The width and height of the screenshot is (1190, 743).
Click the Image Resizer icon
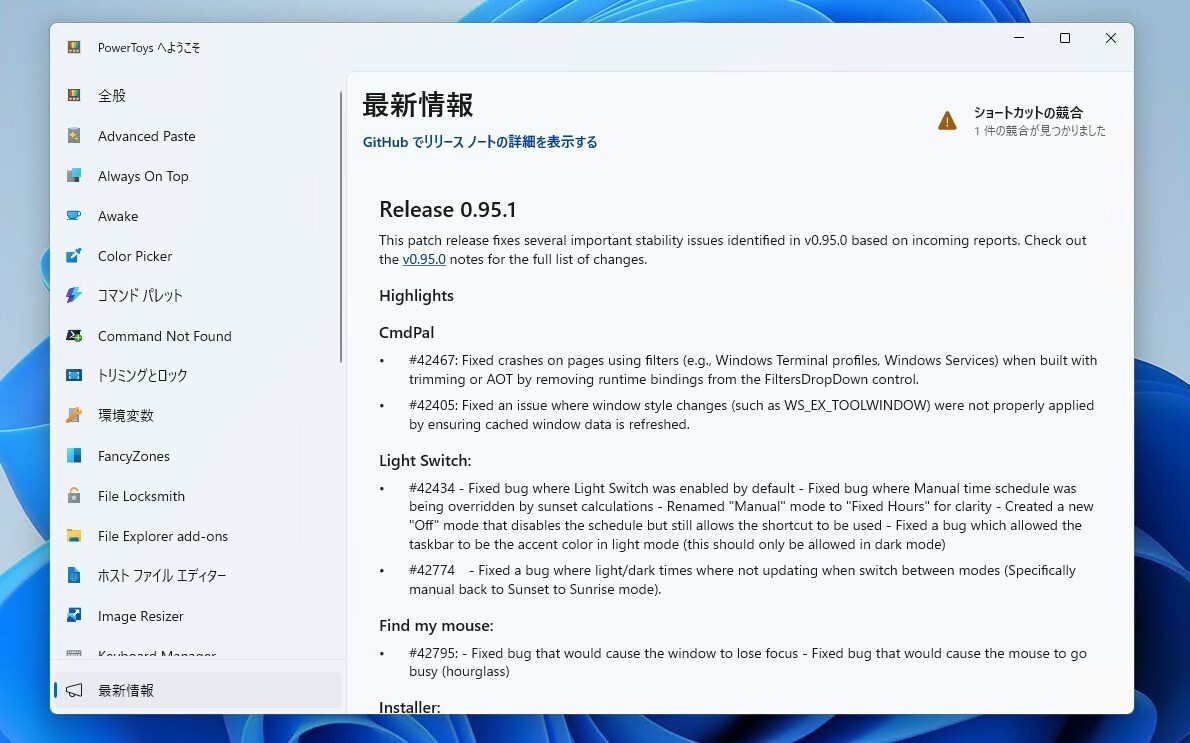[74, 615]
